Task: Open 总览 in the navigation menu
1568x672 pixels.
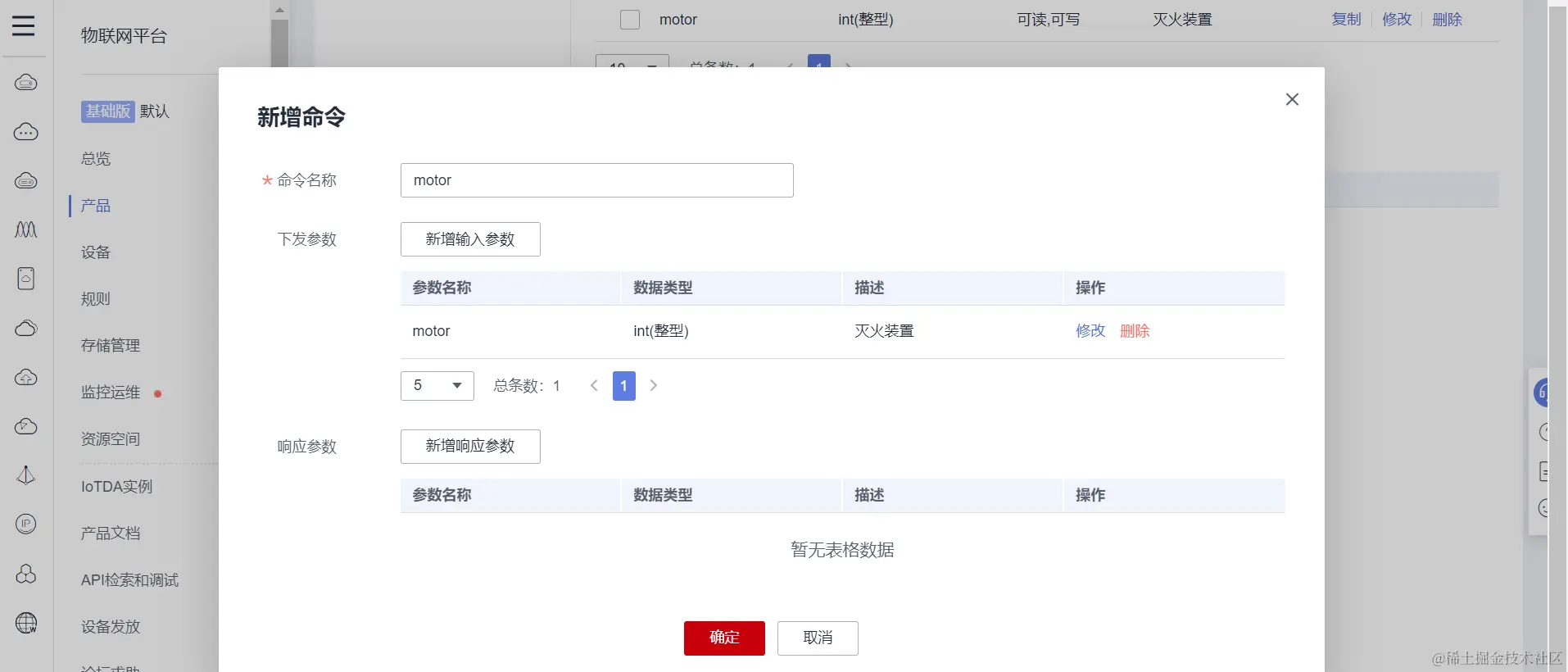Action: tap(96, 159)
